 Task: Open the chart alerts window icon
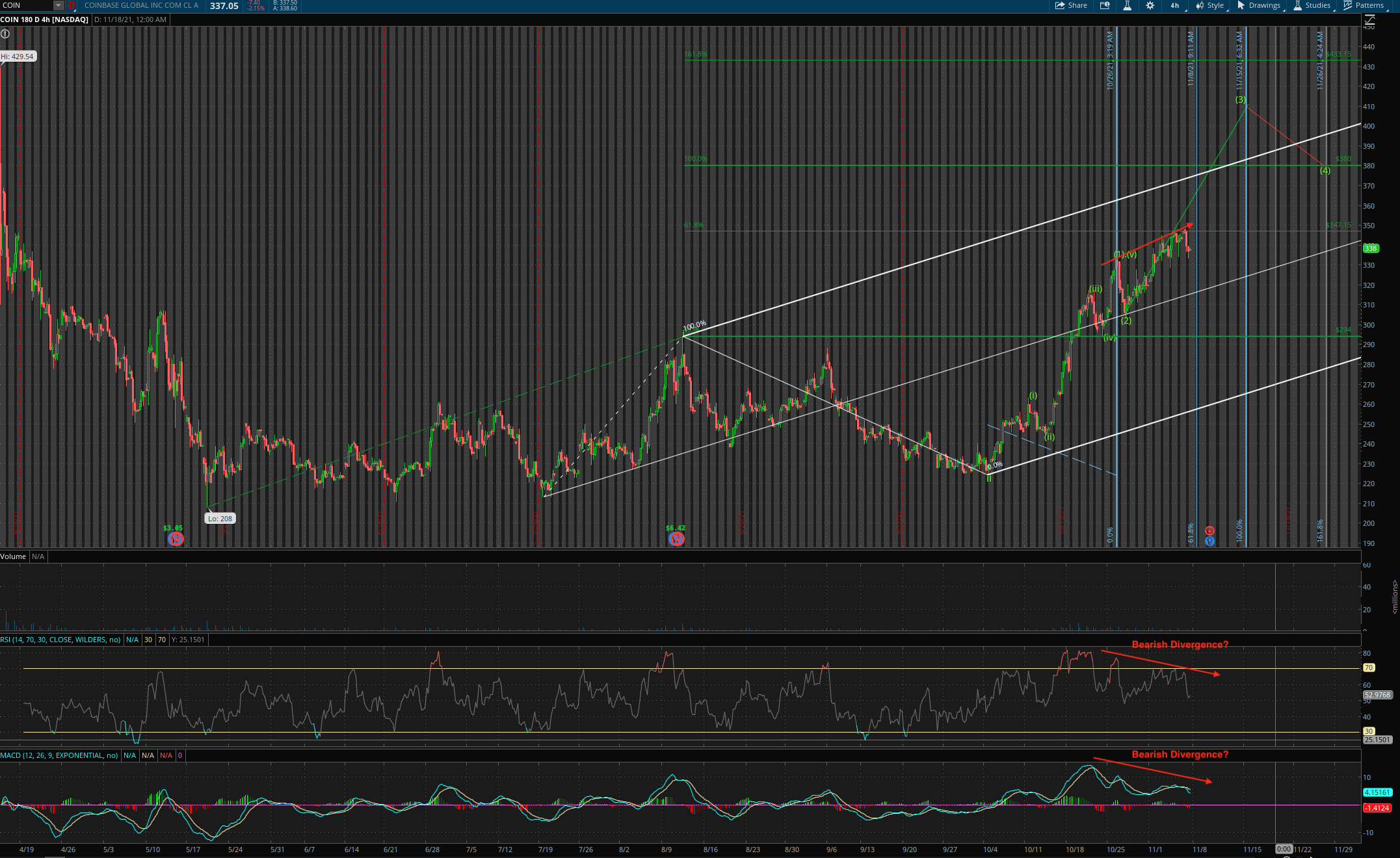[x=1104, y=5]
